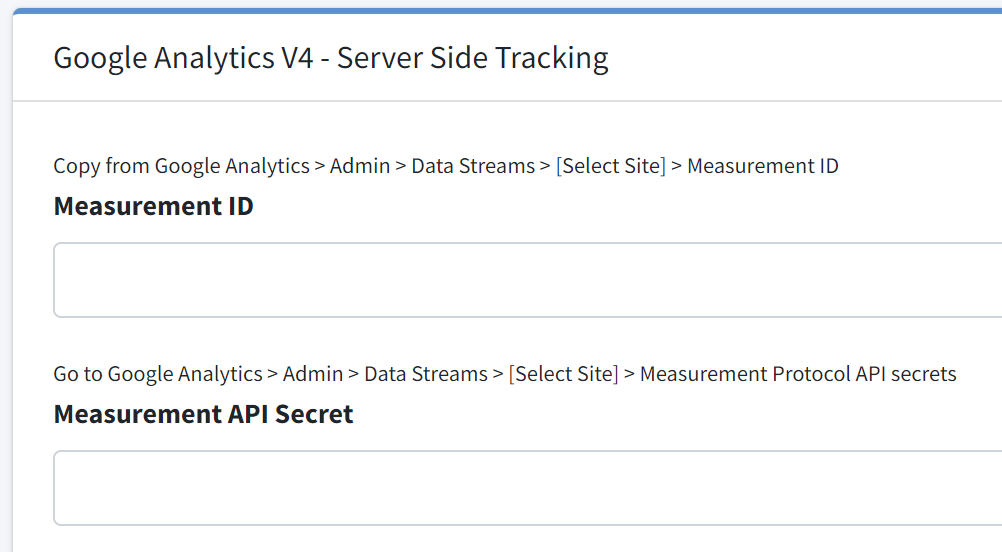The height and width of the screenshot is (552, 1002).
Task: Click "Data Streams" in the Copy from hint
Action: click(473, 166)
